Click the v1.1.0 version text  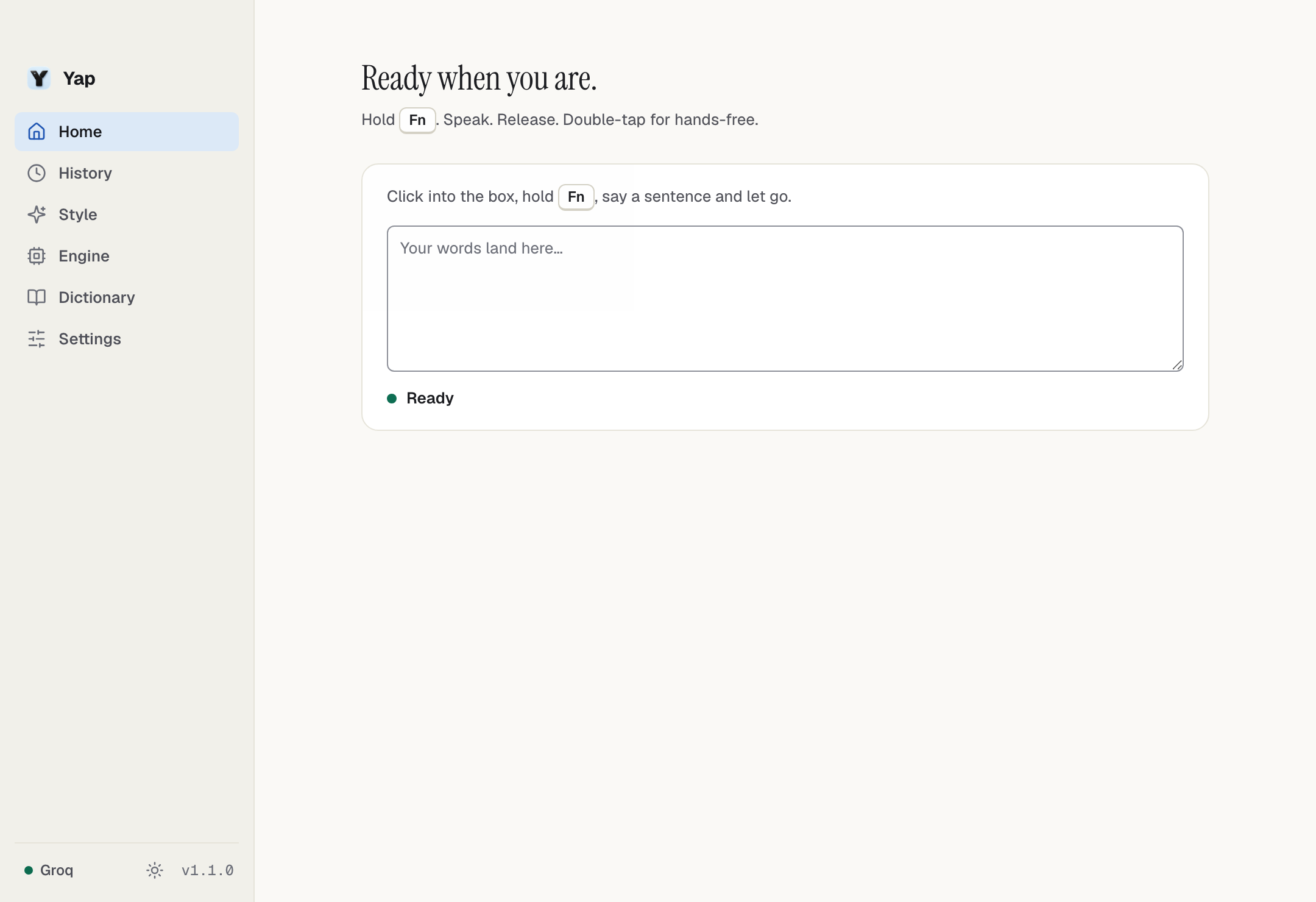coord(208,870)
